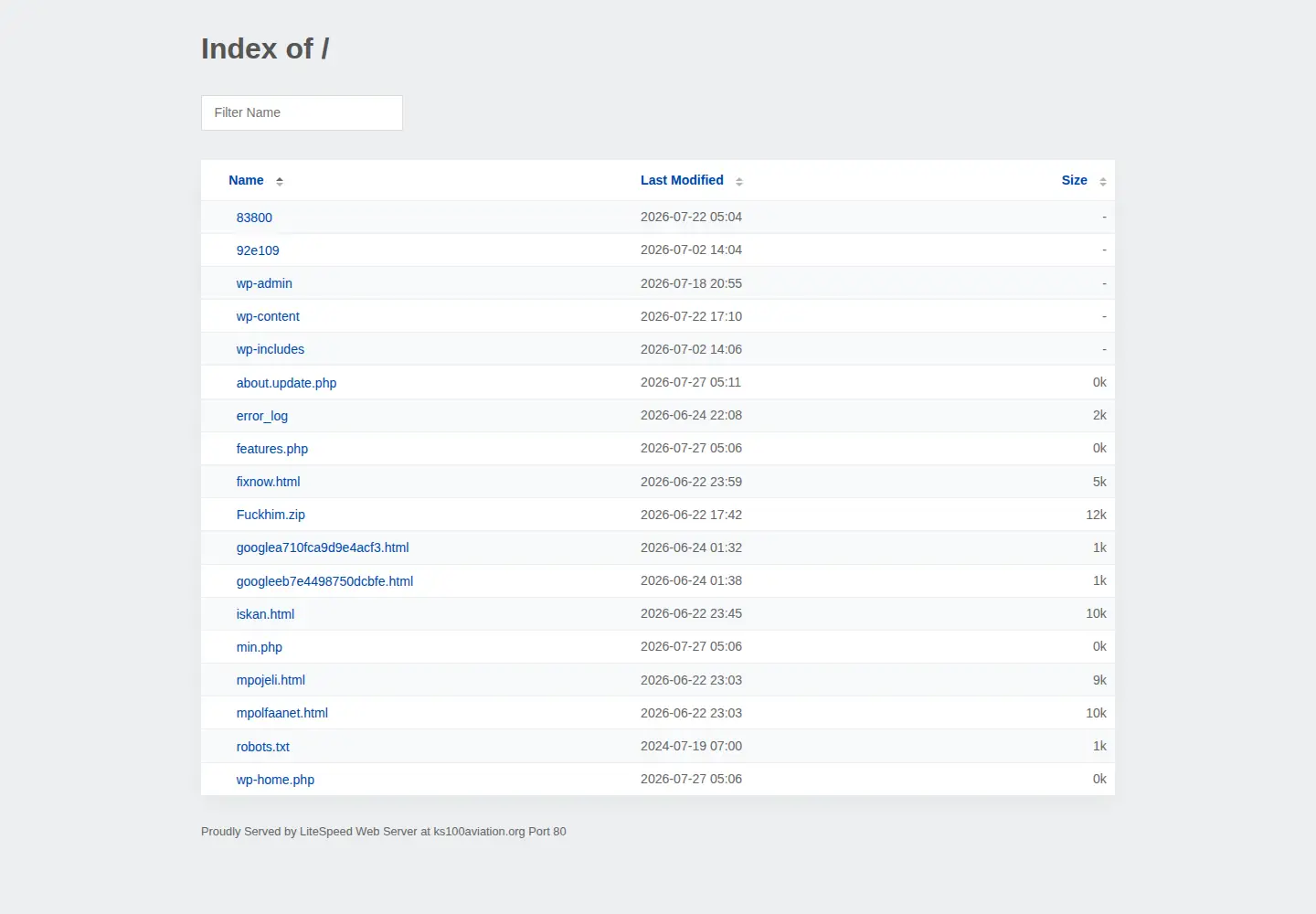Click the Filter Name input field
The image size is (1316, 914).
pos(302,112)
